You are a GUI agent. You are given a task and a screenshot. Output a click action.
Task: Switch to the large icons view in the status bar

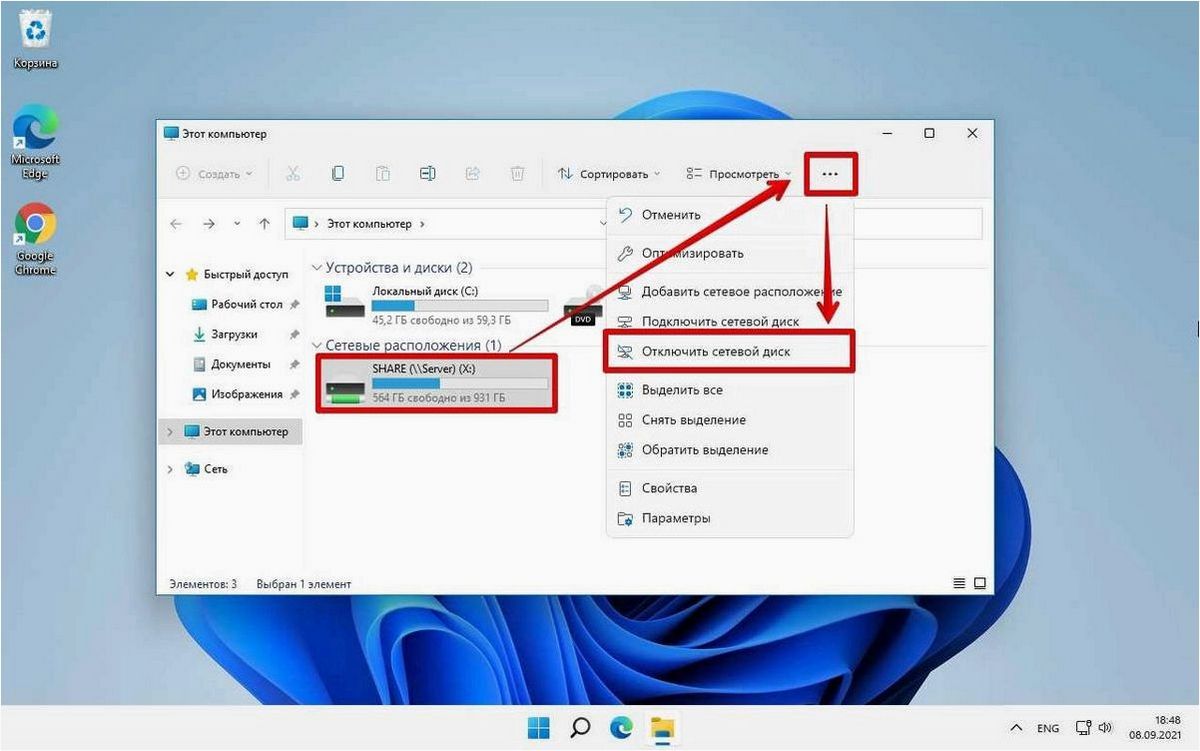(980, 583)
